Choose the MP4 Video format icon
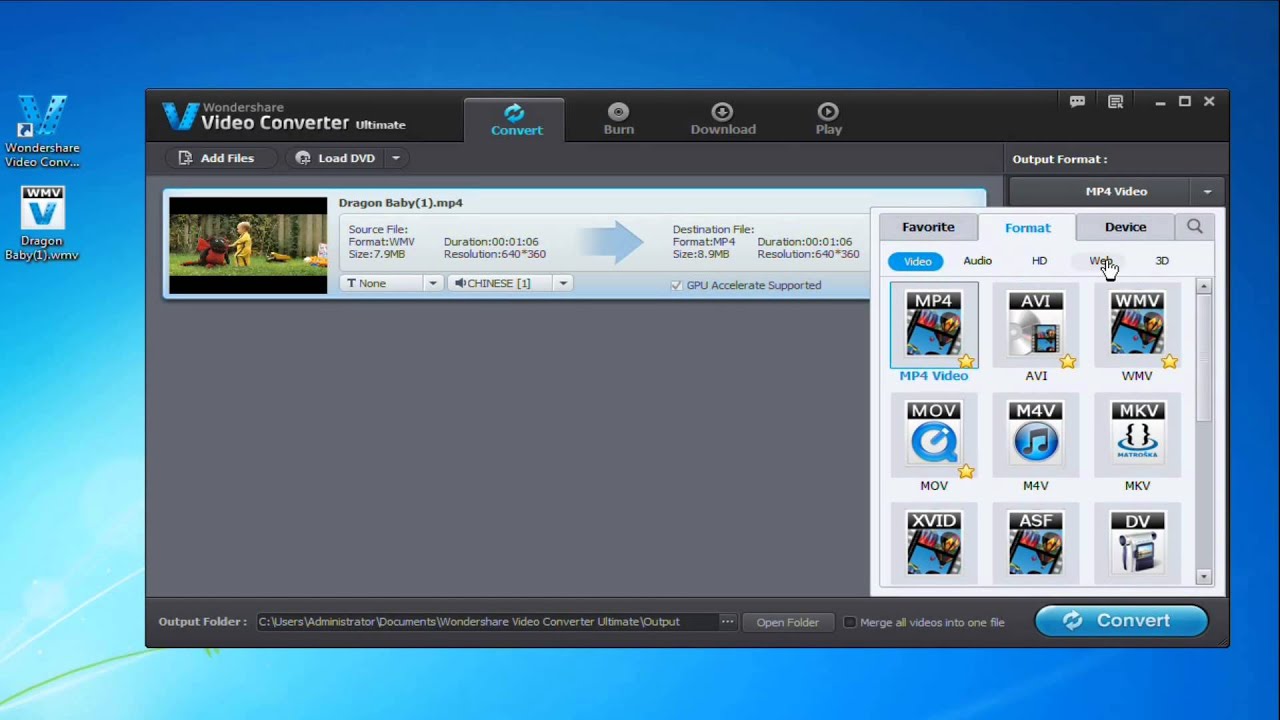The width and height of the screenshot is (1280, 720). pyautogui.click(x=934, y=325)
